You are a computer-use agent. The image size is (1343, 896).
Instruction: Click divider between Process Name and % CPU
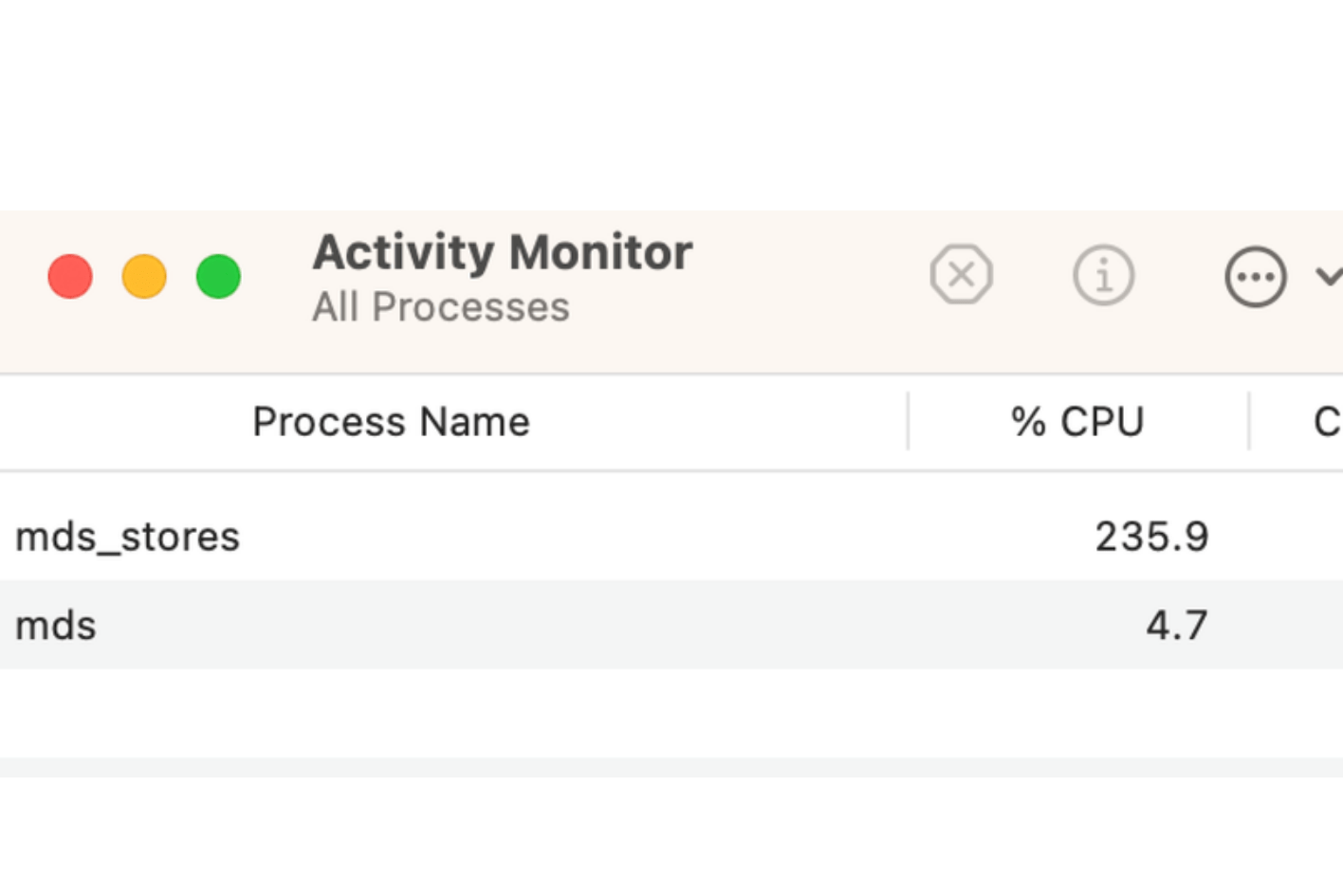908,422
